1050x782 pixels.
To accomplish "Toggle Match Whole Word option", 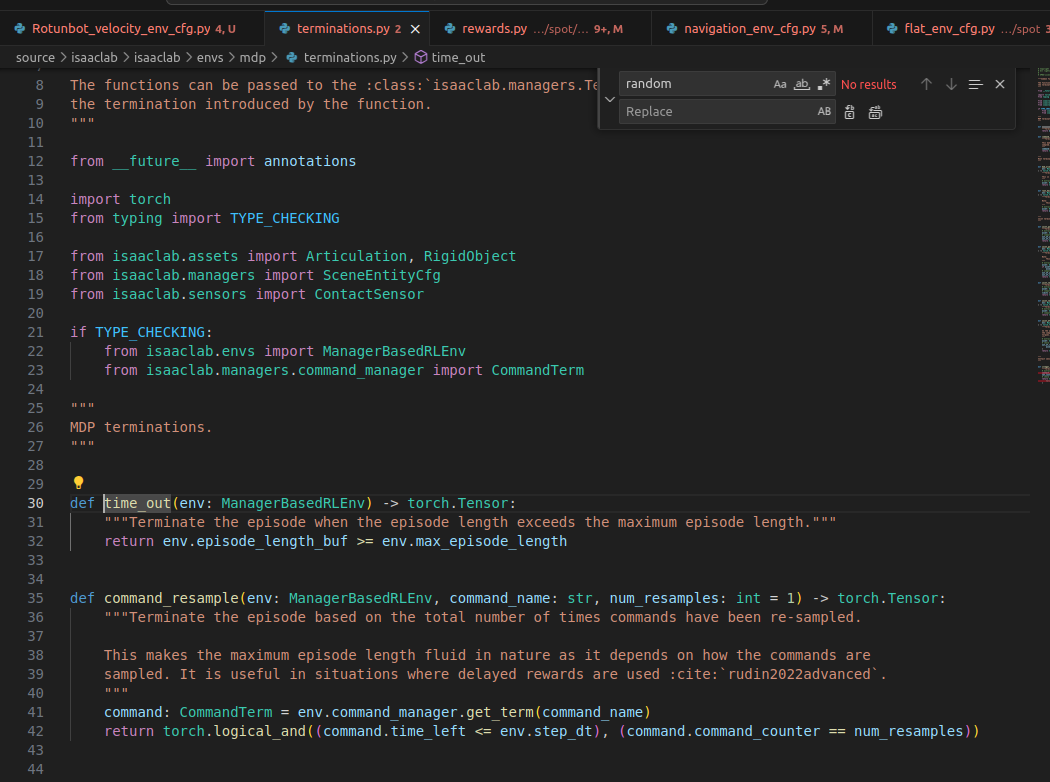I will (802, 84).
